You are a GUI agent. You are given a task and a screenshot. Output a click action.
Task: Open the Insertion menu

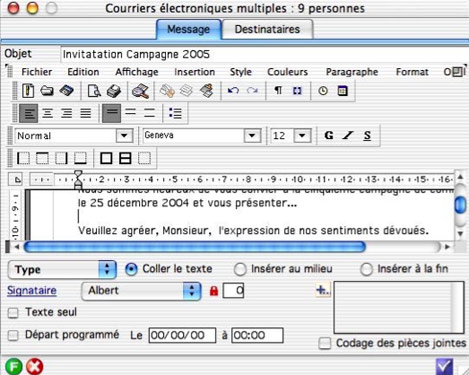194,72
